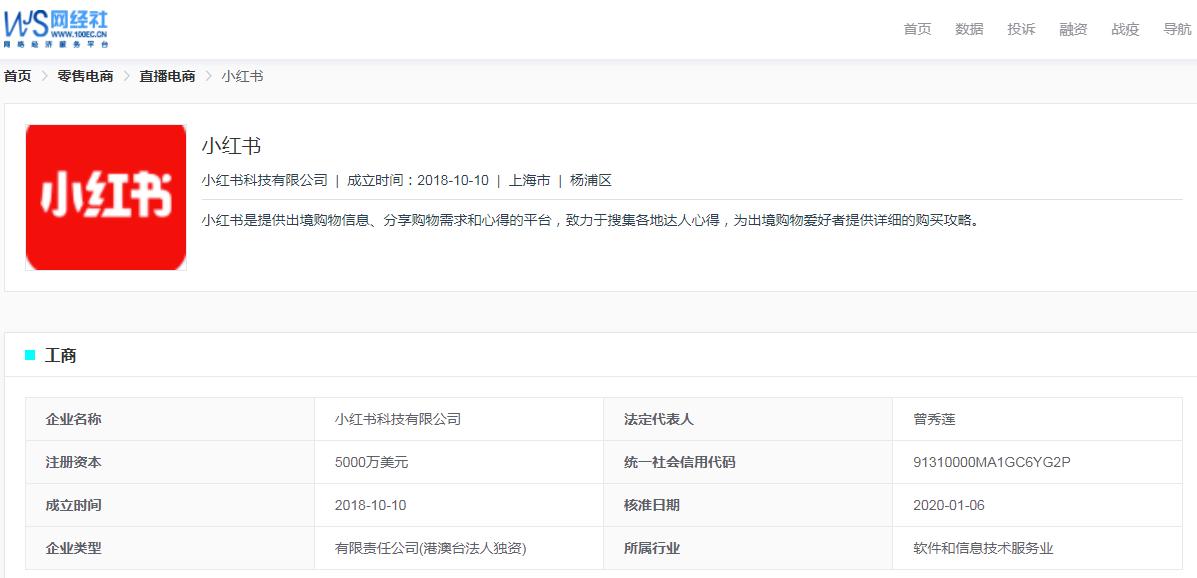Open the 数据 navigation menu

coord(968,29)
